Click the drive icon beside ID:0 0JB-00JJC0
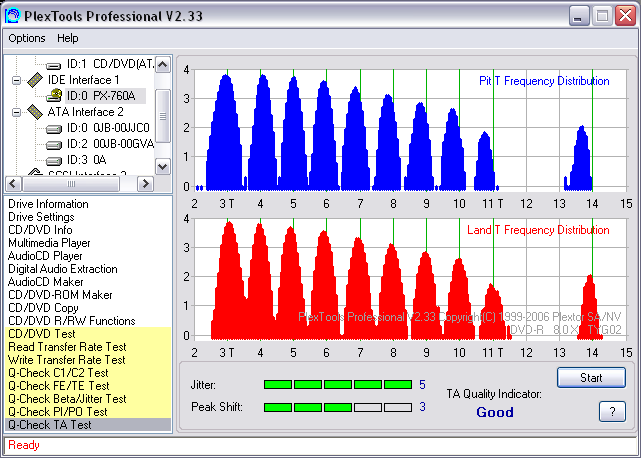Image resolution: width=641 pixels, height=458 pixels. point(54,129)
